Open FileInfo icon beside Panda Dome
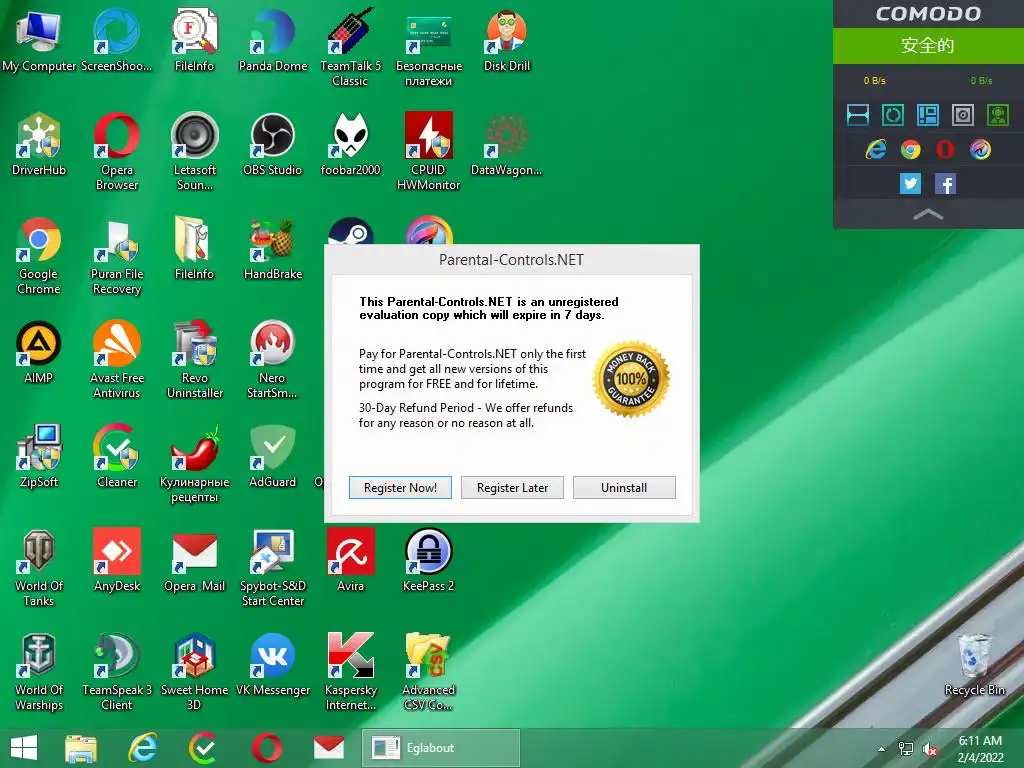Screen dimensions: 1024x768 (x=194, y=40)
